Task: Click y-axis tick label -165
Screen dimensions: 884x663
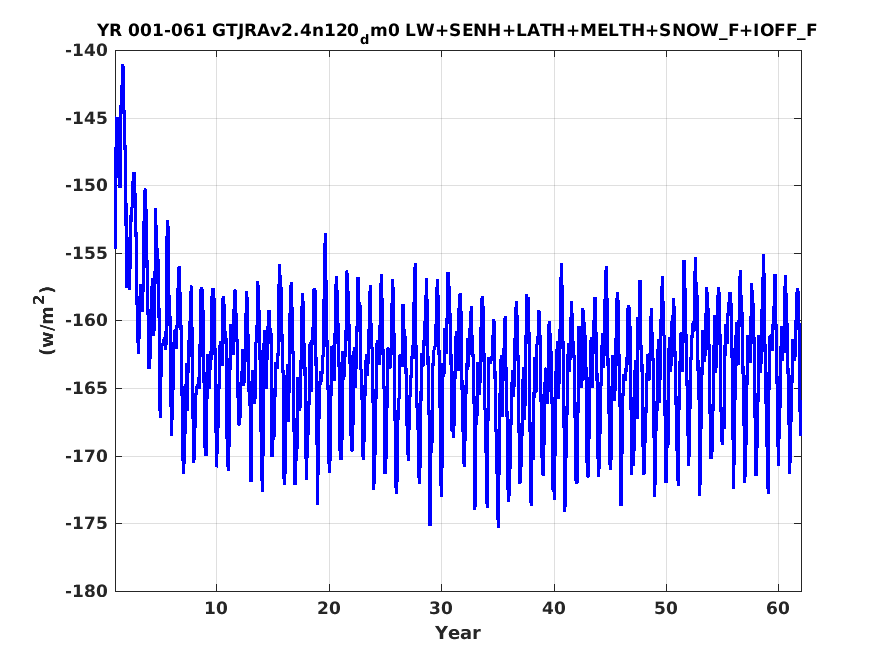Action: pyautogui.click(x=86, y=388)
